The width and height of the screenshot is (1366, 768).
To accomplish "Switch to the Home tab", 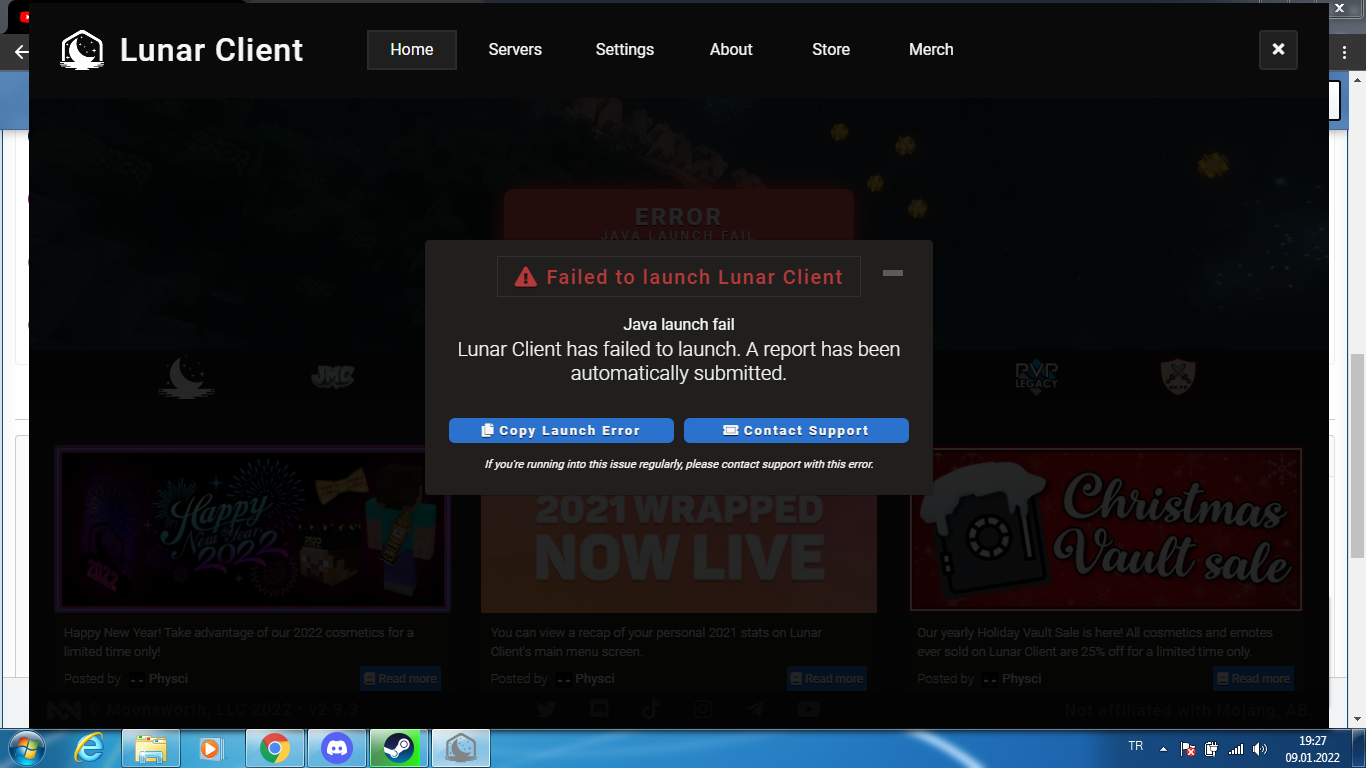I will [412, 50].
